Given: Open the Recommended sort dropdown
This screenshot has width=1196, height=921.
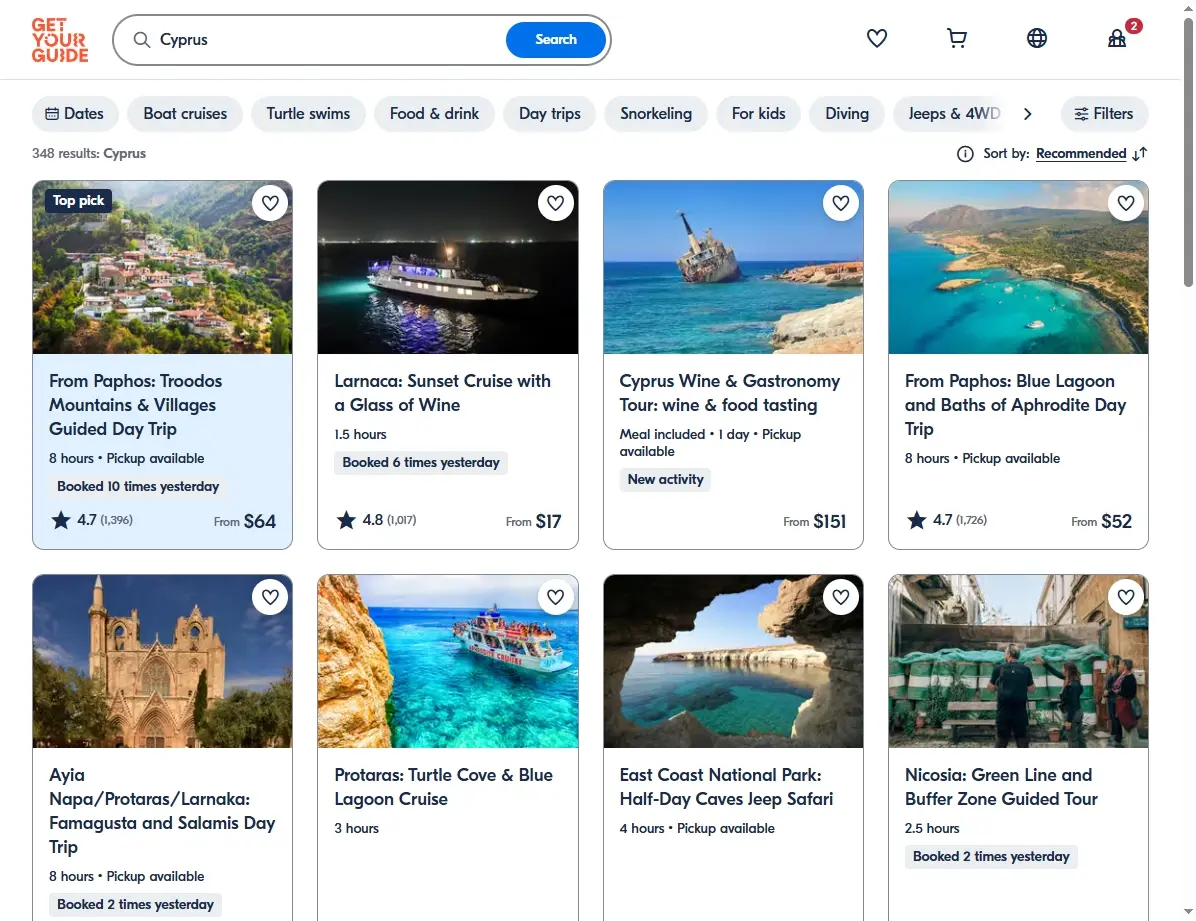Looking at the screenshot, I should [x=1081, y=153].
